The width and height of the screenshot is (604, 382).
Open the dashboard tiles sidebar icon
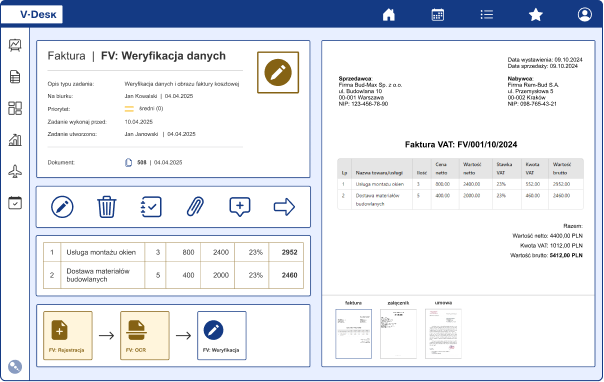pyautogui.click(x=15, y=108)
